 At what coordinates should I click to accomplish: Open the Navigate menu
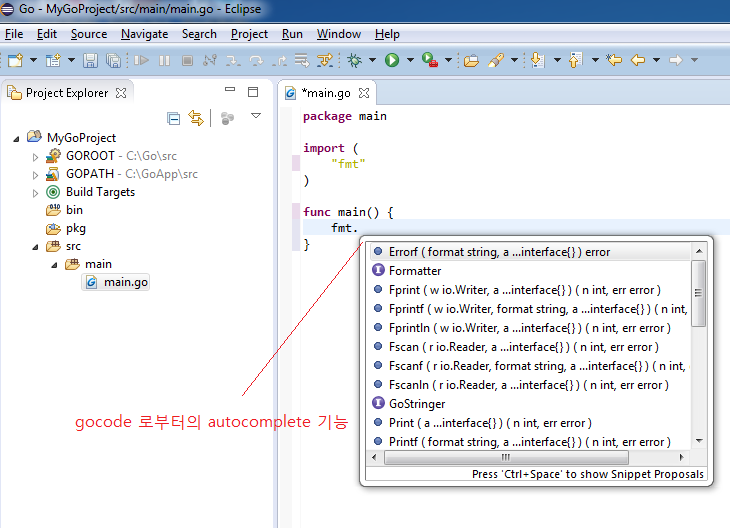(x=144, y=34)
